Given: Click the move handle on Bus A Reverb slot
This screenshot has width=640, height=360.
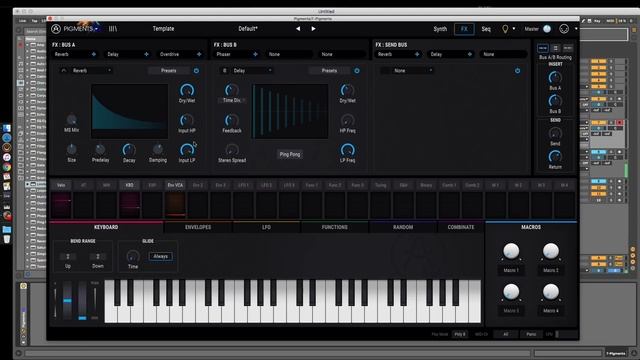Looking at the screenshot, I should tap(93, 54).
